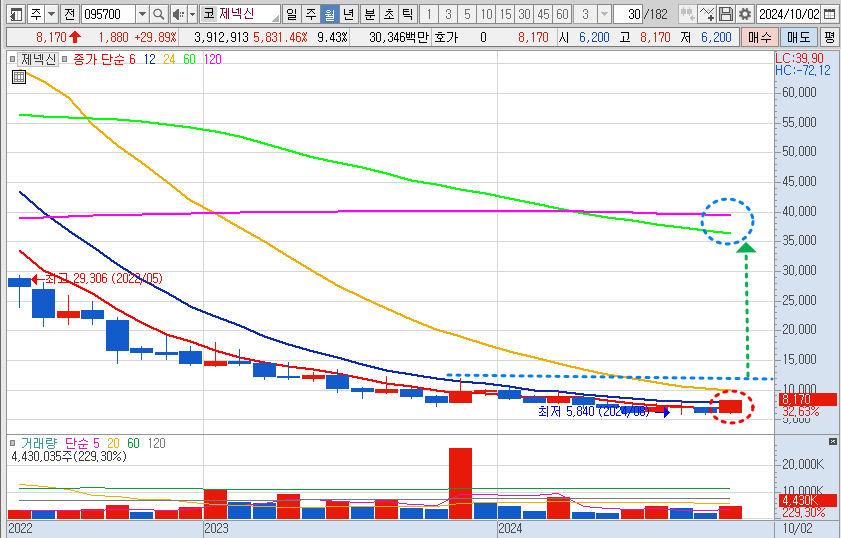The image size is (841, 538).
Task: Select the volume average 5 legend
Action: (97, 443)
